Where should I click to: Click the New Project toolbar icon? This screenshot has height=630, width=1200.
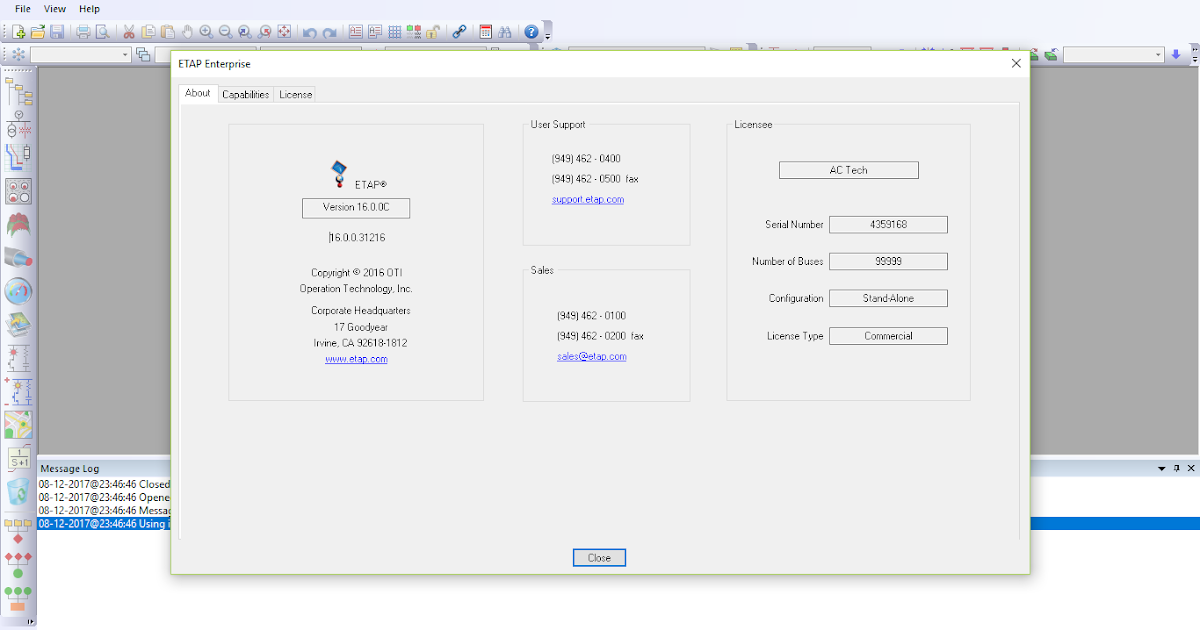[x=19, y=32]
